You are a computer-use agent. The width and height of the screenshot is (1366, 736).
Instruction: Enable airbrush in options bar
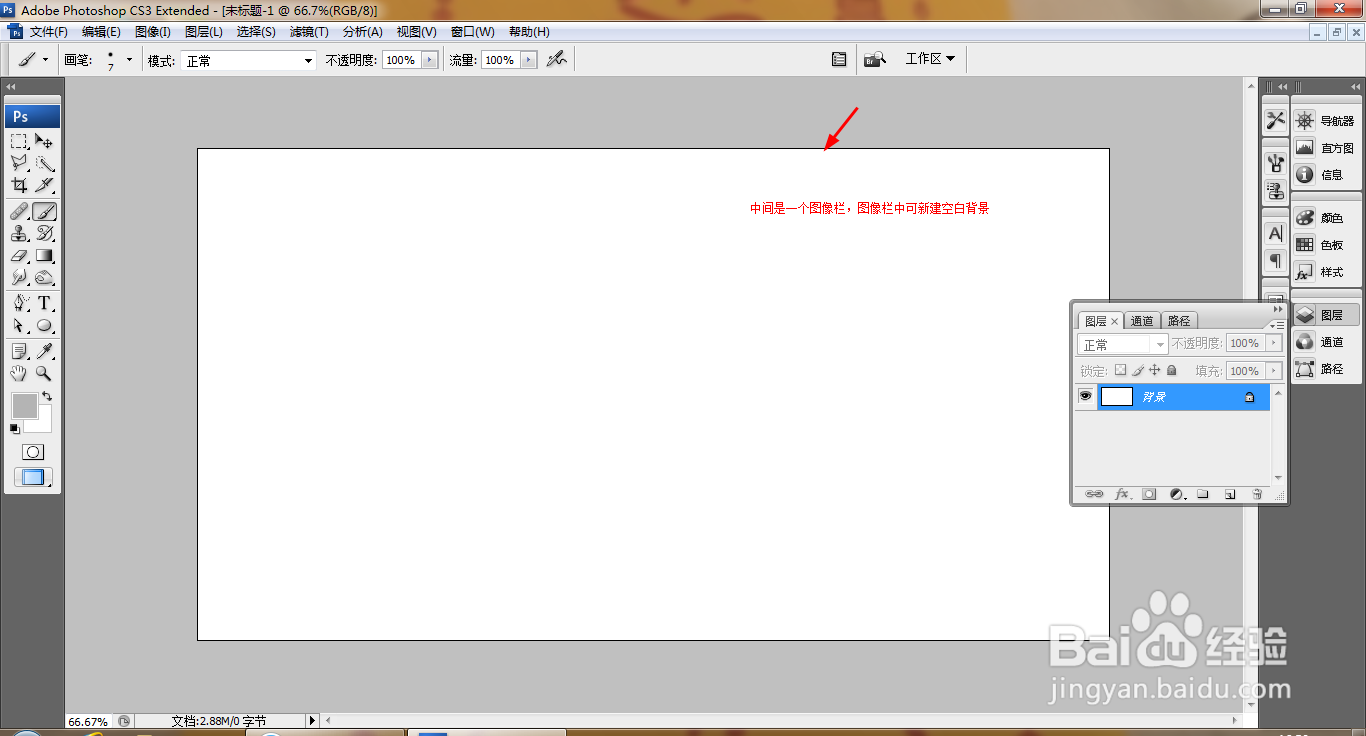coord(557,60)
